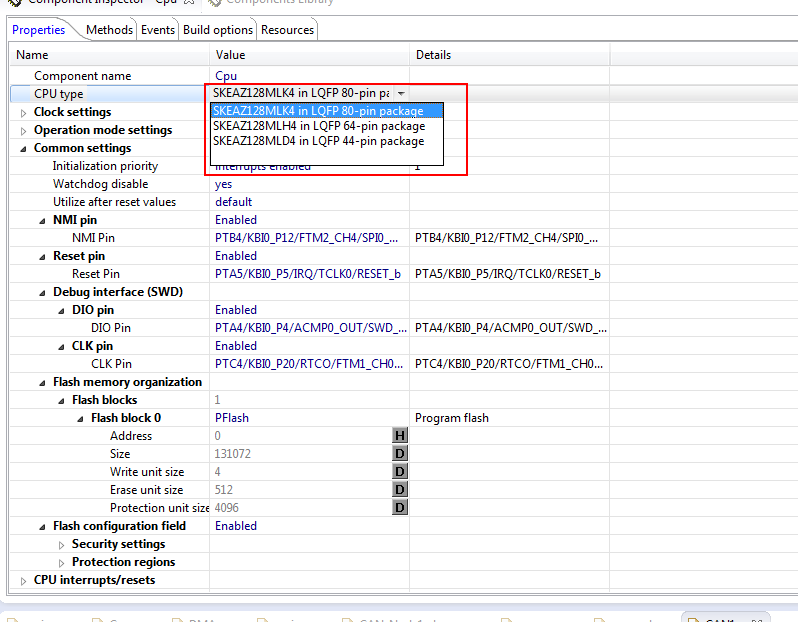Click the Write unit size value 4
The width and height of the screenshot is (798, 622).
[x=217, y=472]
